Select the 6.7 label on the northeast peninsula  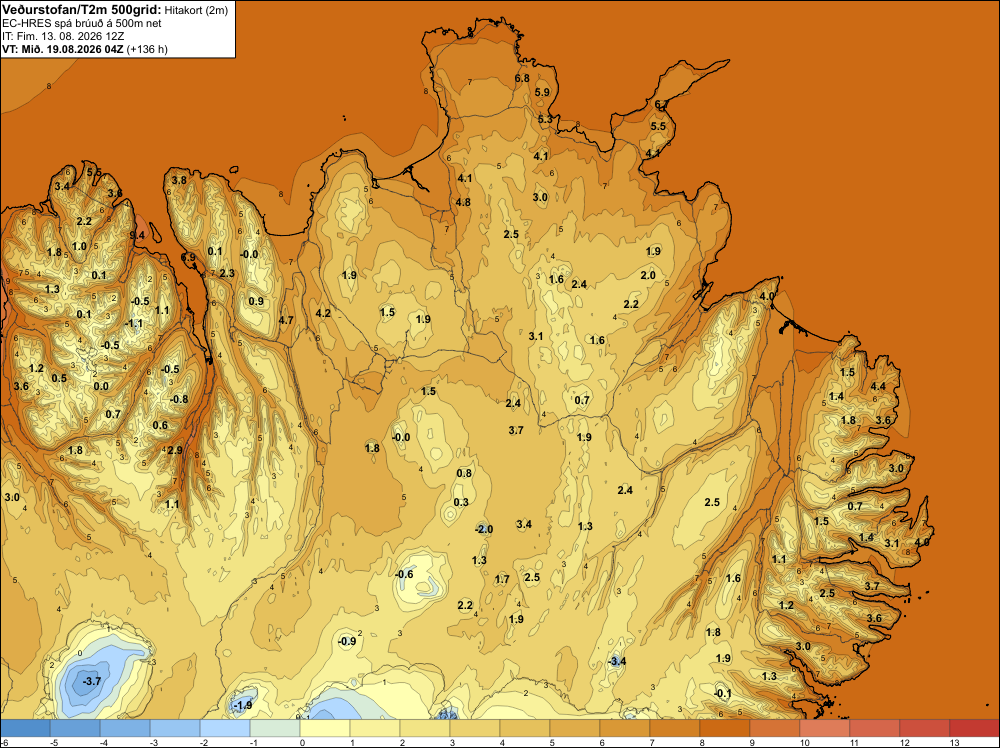(662, 105)
